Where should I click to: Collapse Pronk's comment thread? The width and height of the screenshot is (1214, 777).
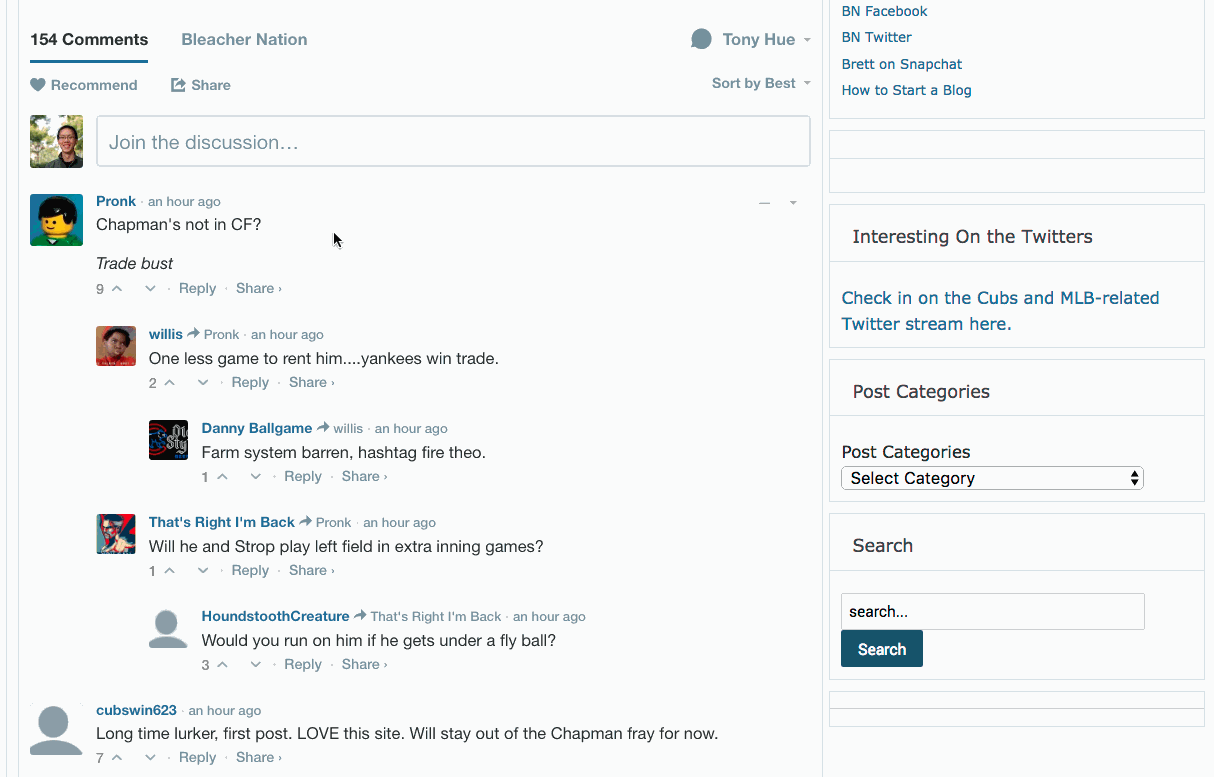click(764, 202)
